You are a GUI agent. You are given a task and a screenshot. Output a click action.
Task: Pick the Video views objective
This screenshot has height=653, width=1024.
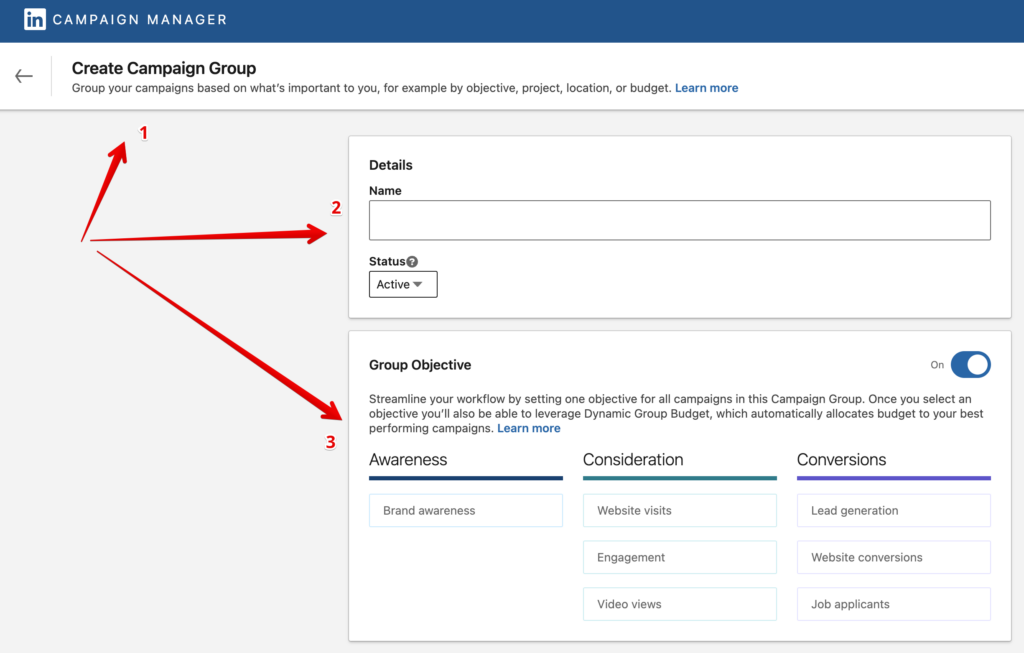tap(680, 604)
